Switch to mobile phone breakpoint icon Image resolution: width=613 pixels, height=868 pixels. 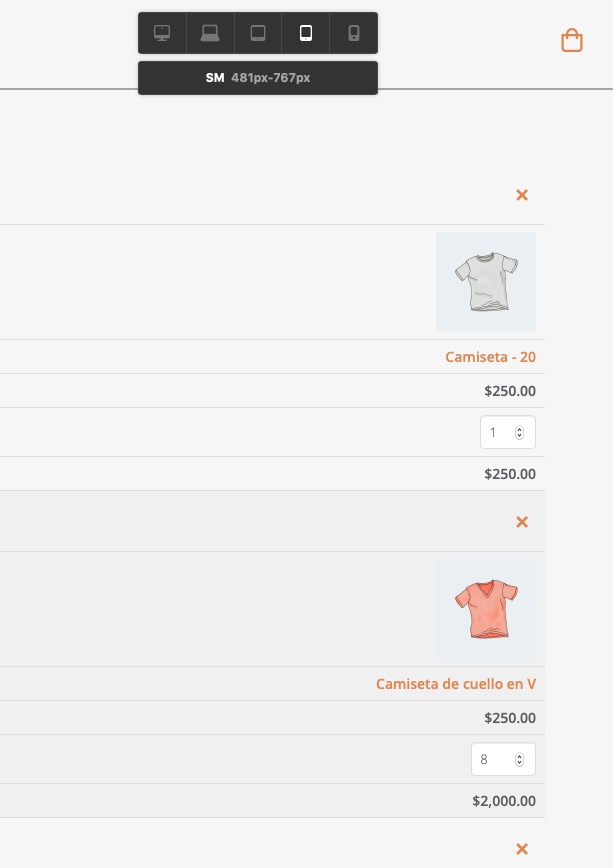click(354, 33)
